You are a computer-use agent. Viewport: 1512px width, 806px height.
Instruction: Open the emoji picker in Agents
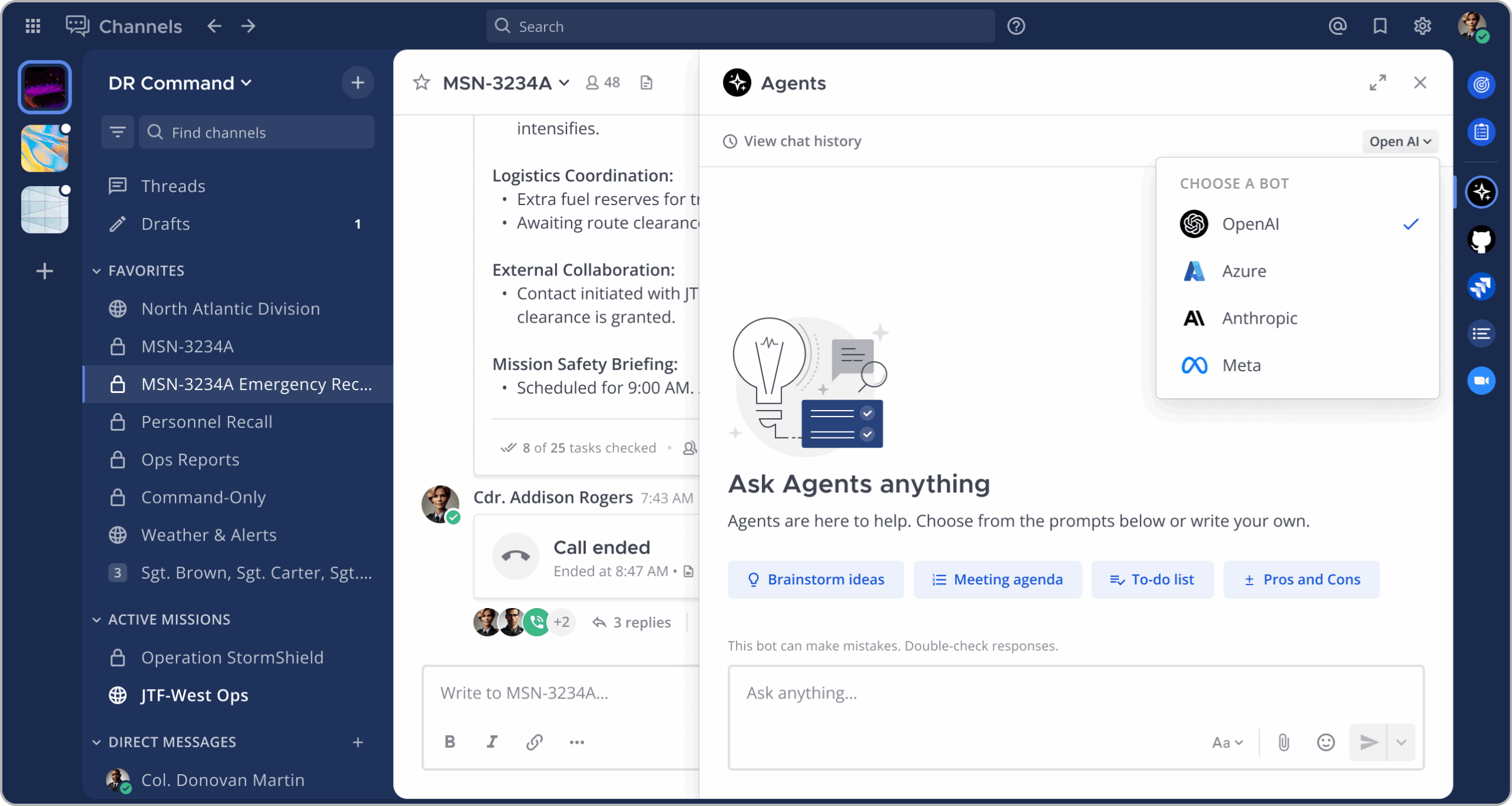click(1326, 742)
